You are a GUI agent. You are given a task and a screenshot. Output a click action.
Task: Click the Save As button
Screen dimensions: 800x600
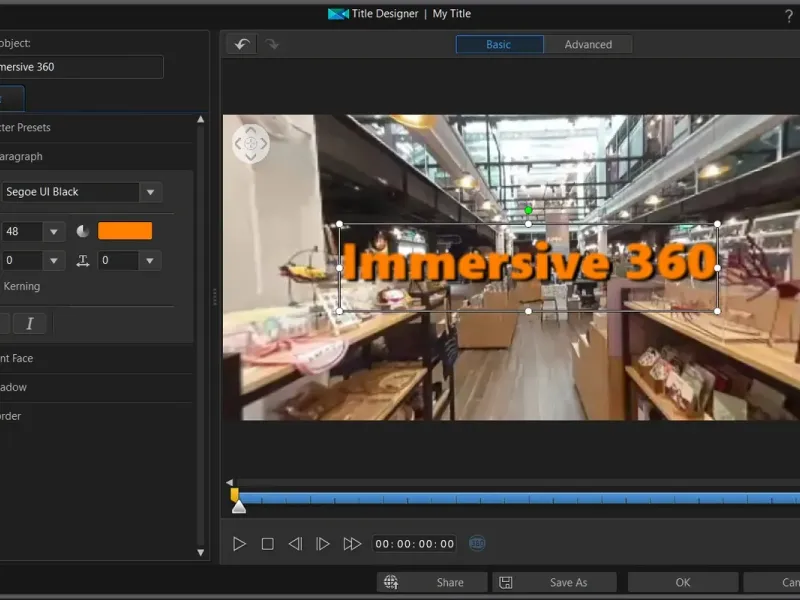(555, 582)
